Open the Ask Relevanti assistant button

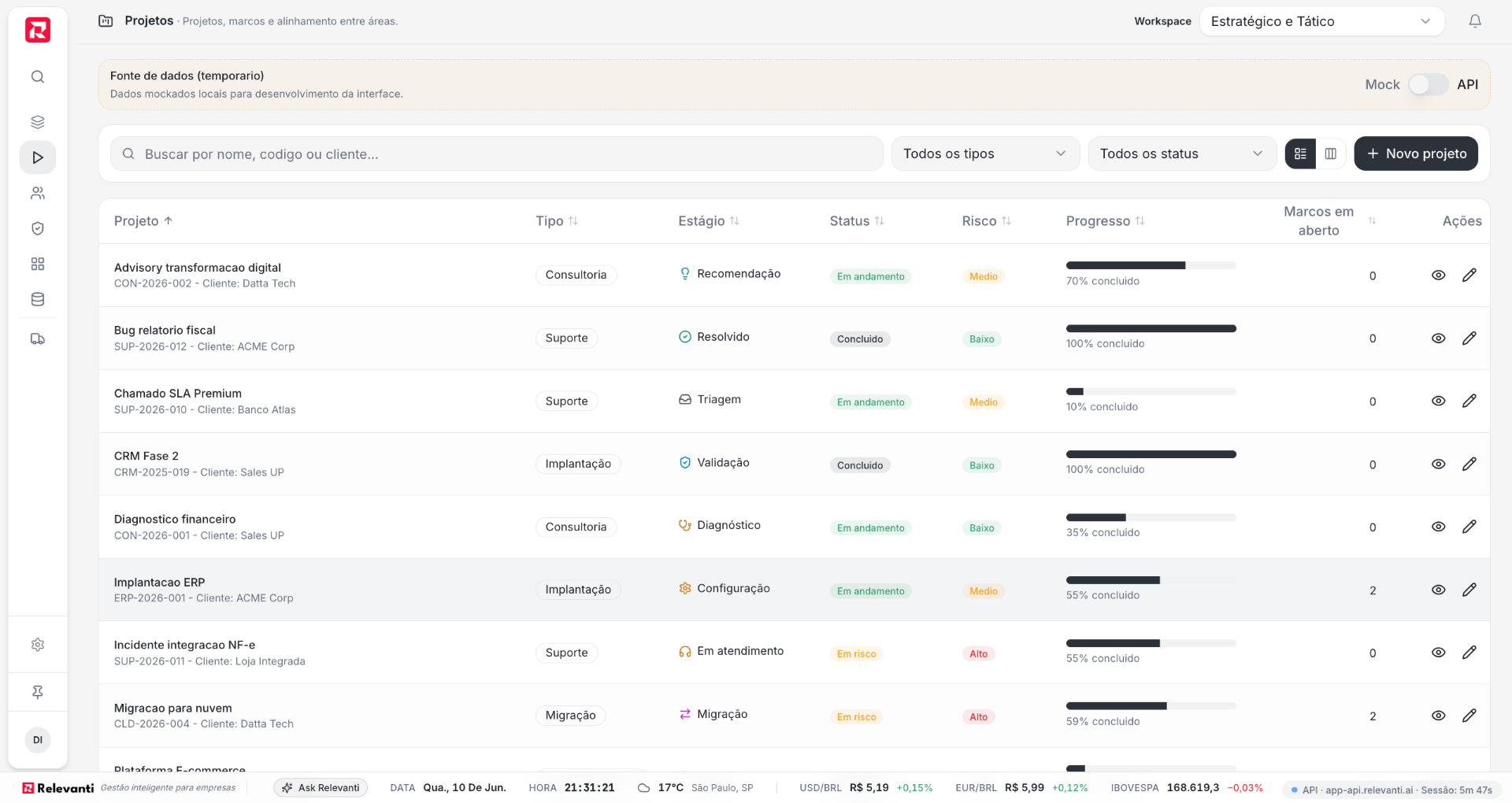click(321, 787)
